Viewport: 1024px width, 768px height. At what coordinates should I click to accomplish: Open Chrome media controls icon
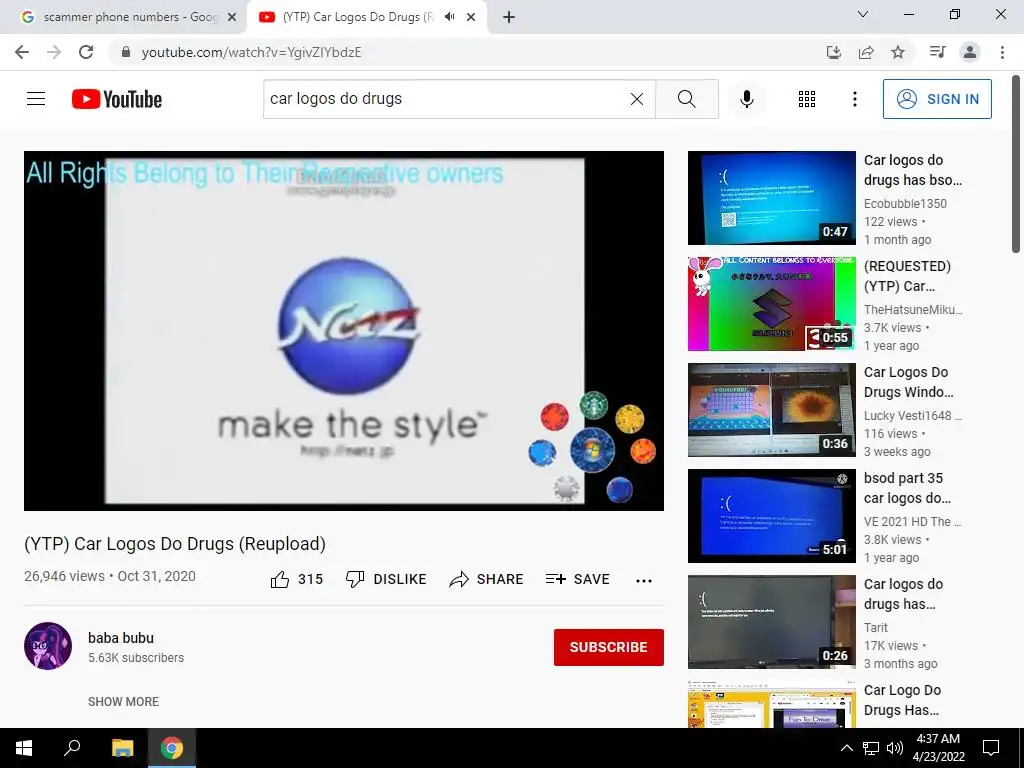pos(937,52)
